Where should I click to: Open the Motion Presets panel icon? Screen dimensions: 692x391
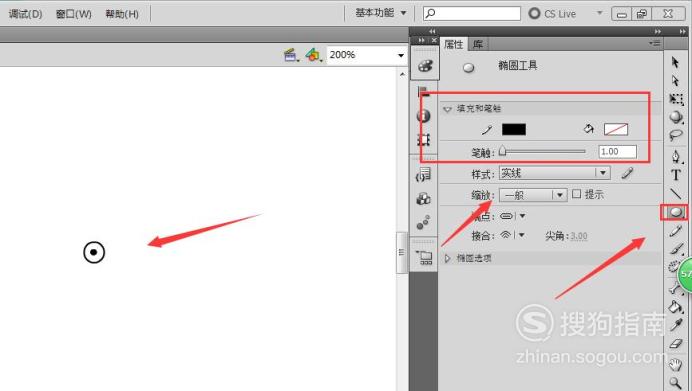423,222
